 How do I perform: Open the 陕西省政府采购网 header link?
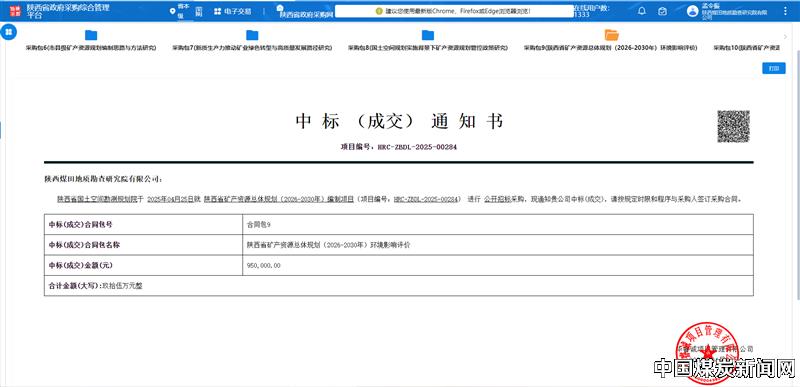click(x=306, y=15)
